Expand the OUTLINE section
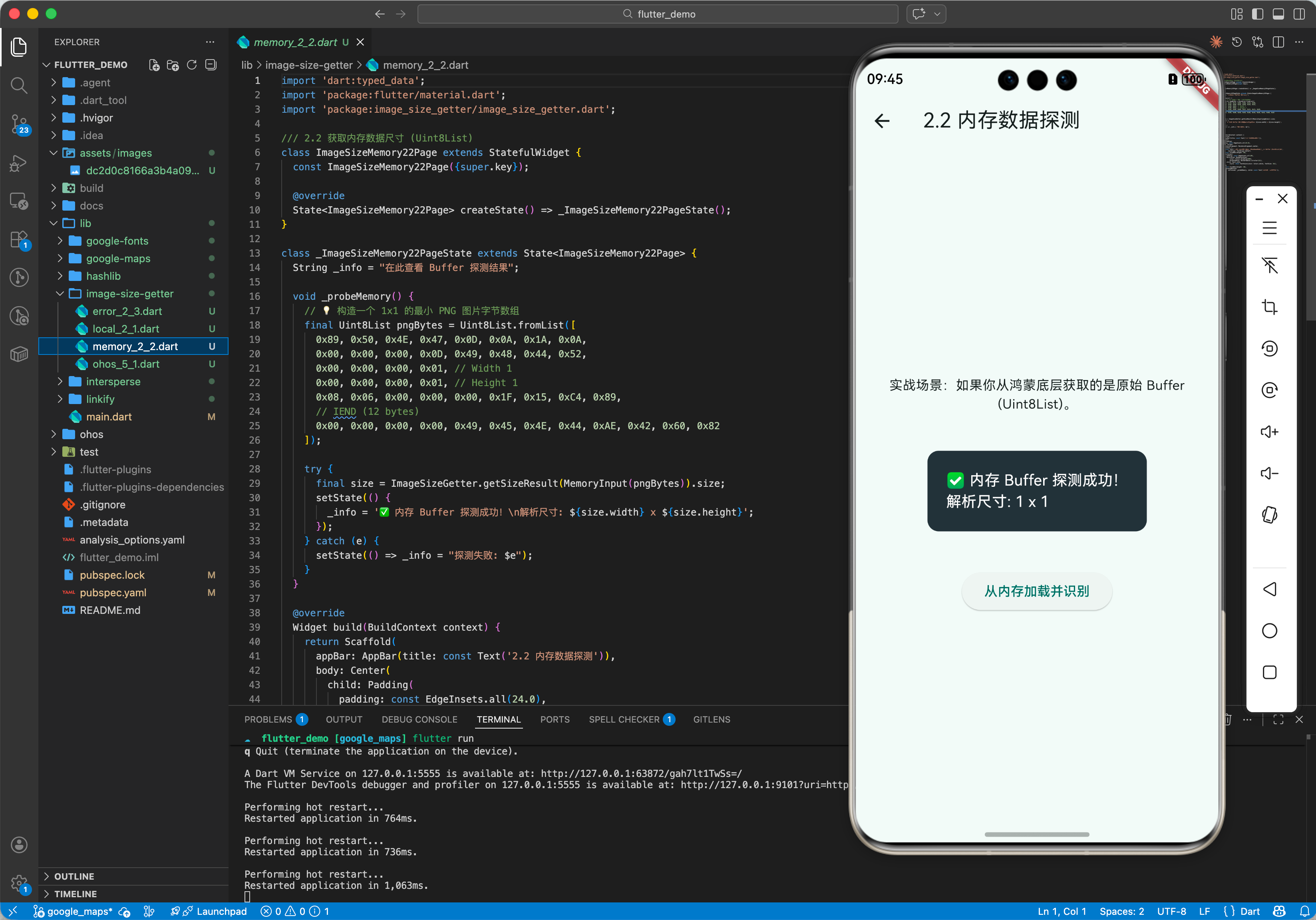Image resolution: width=1316 pixels, height=920 pixels. [74, 876]
